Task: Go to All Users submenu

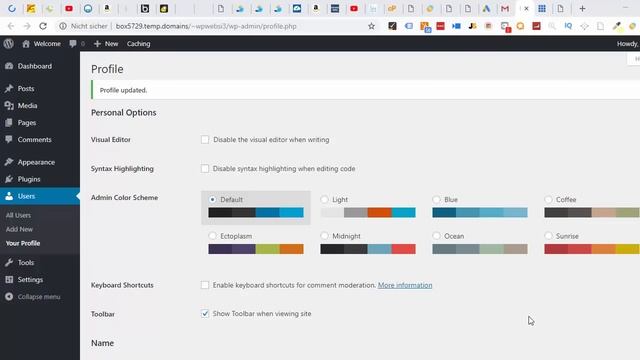Action: 18,215
